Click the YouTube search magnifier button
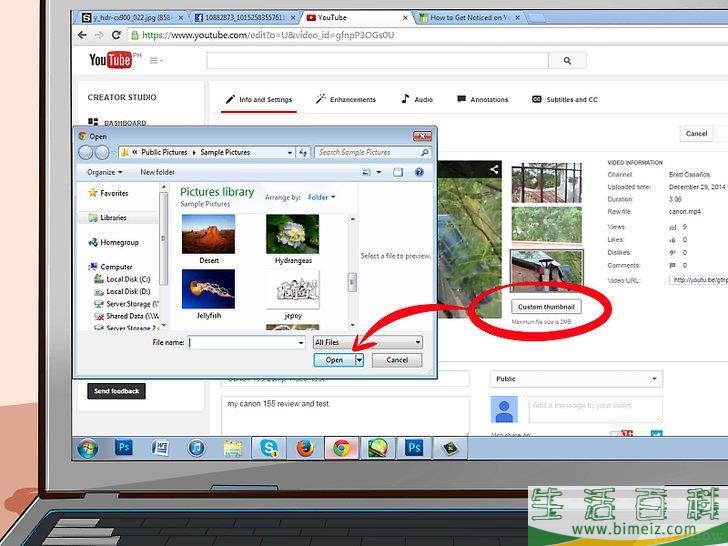 pyautogui.click(x=567, y=60)
